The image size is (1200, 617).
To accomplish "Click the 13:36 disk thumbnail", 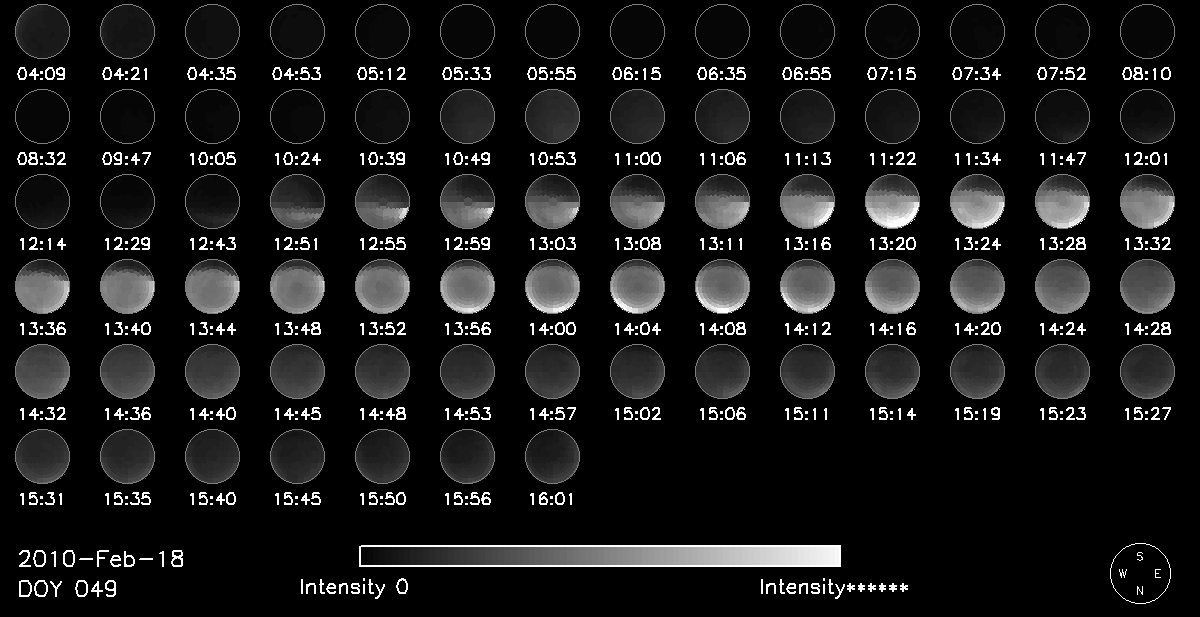I will pos(42,286).
